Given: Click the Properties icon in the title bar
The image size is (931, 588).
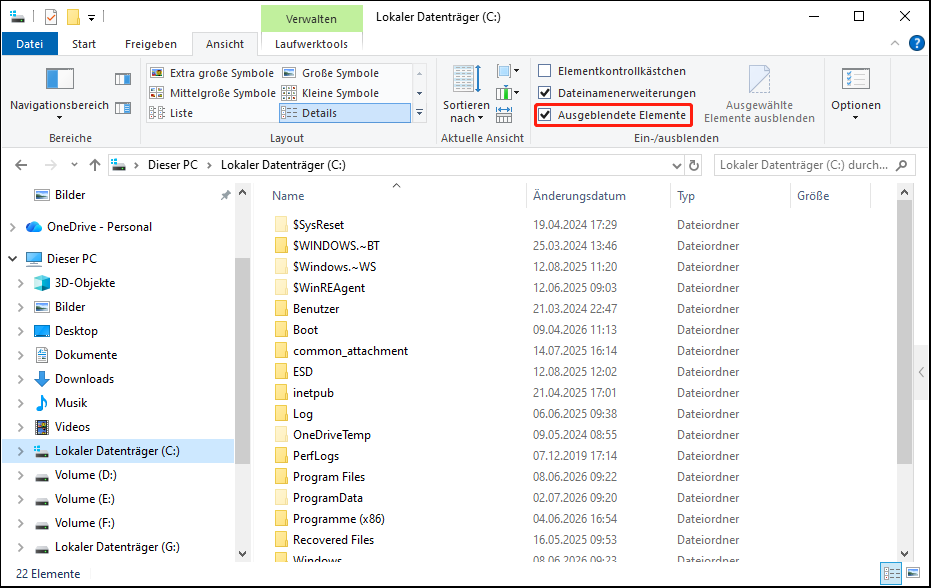Looking at the screenshot, I should coord(51,17).
